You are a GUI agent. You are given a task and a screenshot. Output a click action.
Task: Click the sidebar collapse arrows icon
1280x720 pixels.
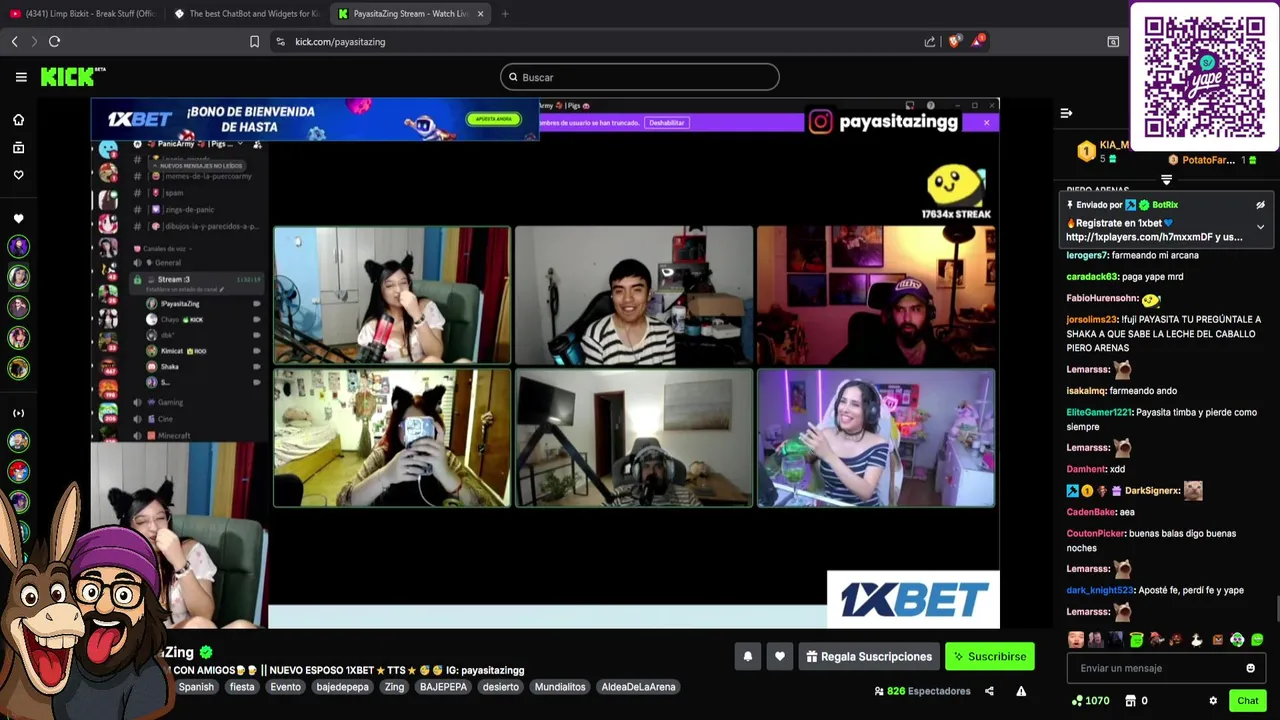tap(18, 413)
